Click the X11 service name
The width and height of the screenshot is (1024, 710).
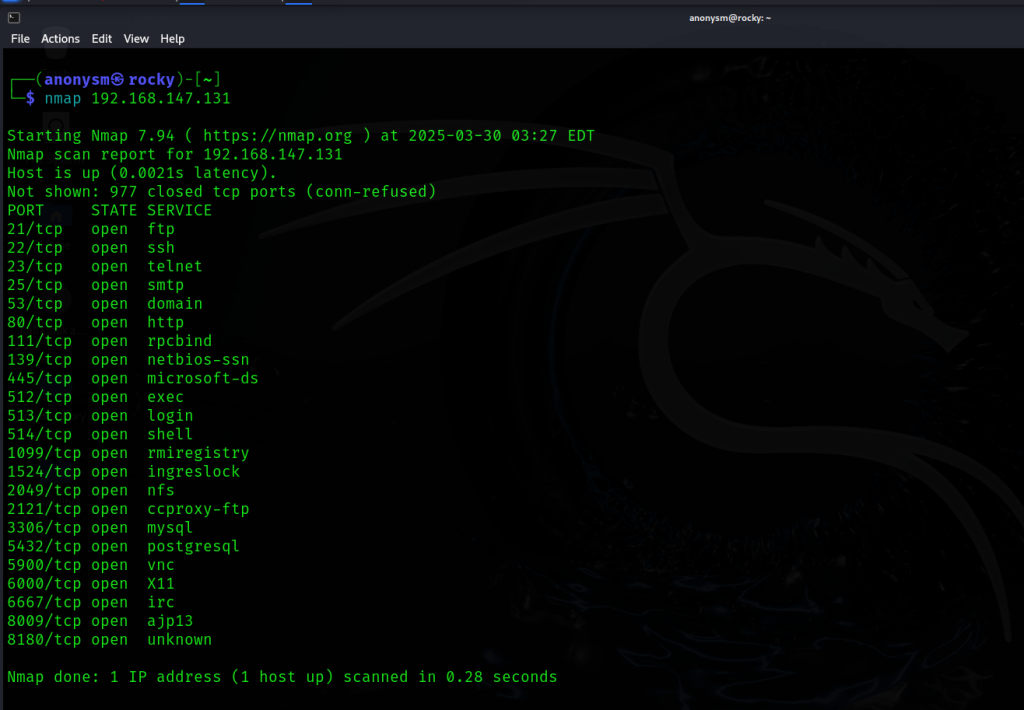coord(161,584)
